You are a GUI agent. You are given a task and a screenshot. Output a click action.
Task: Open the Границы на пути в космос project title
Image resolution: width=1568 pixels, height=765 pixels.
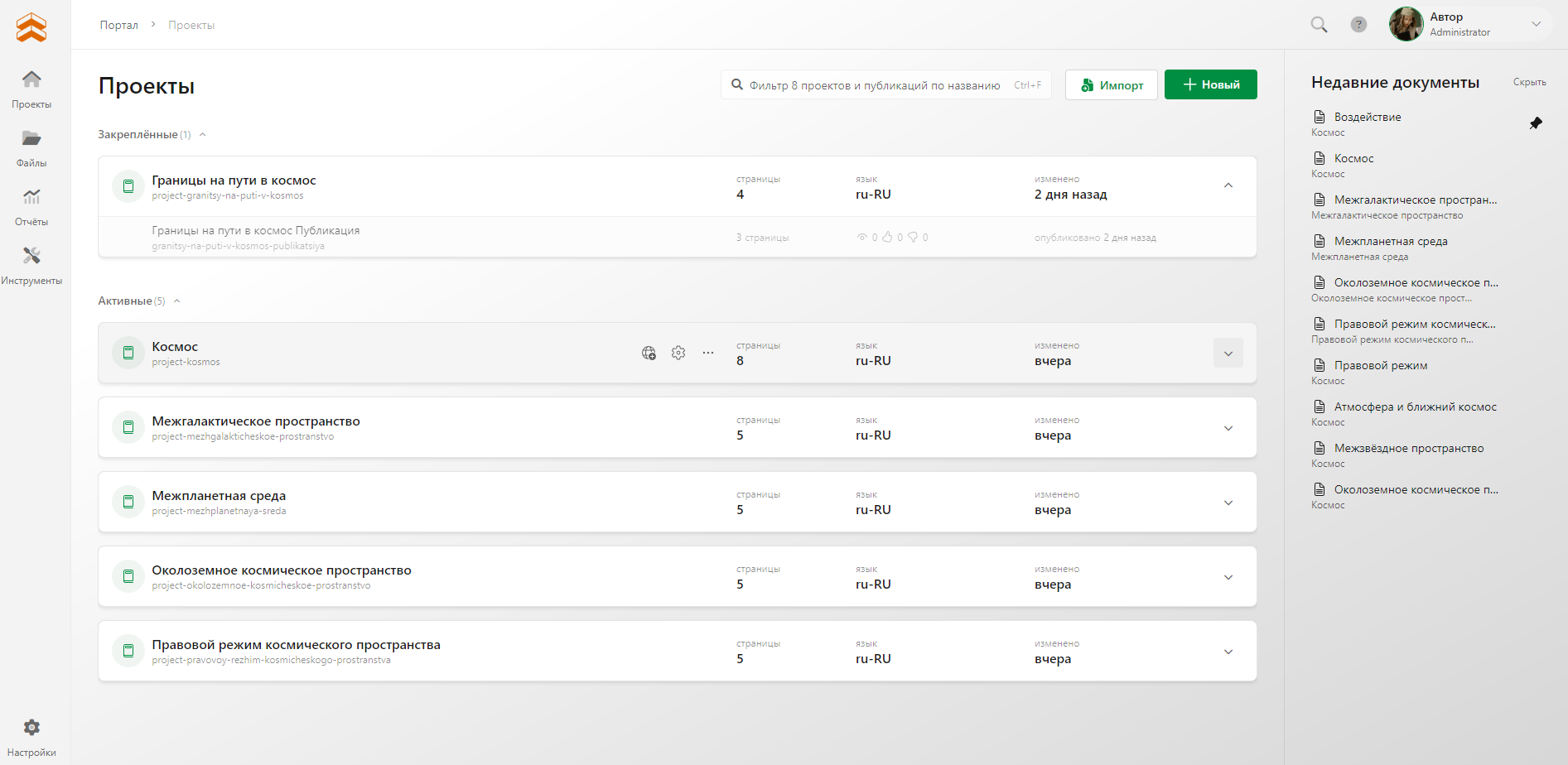[234, 180]
